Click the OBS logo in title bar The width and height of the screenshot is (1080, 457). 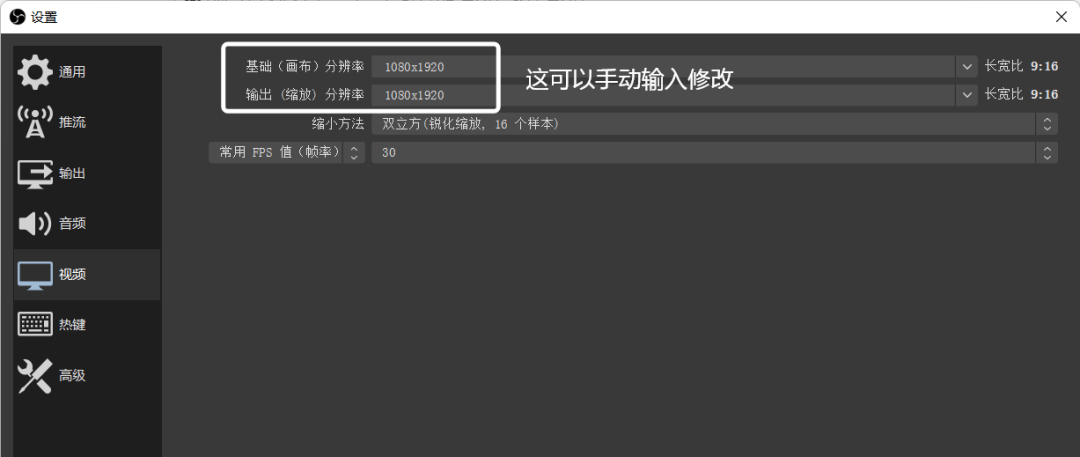17,17
